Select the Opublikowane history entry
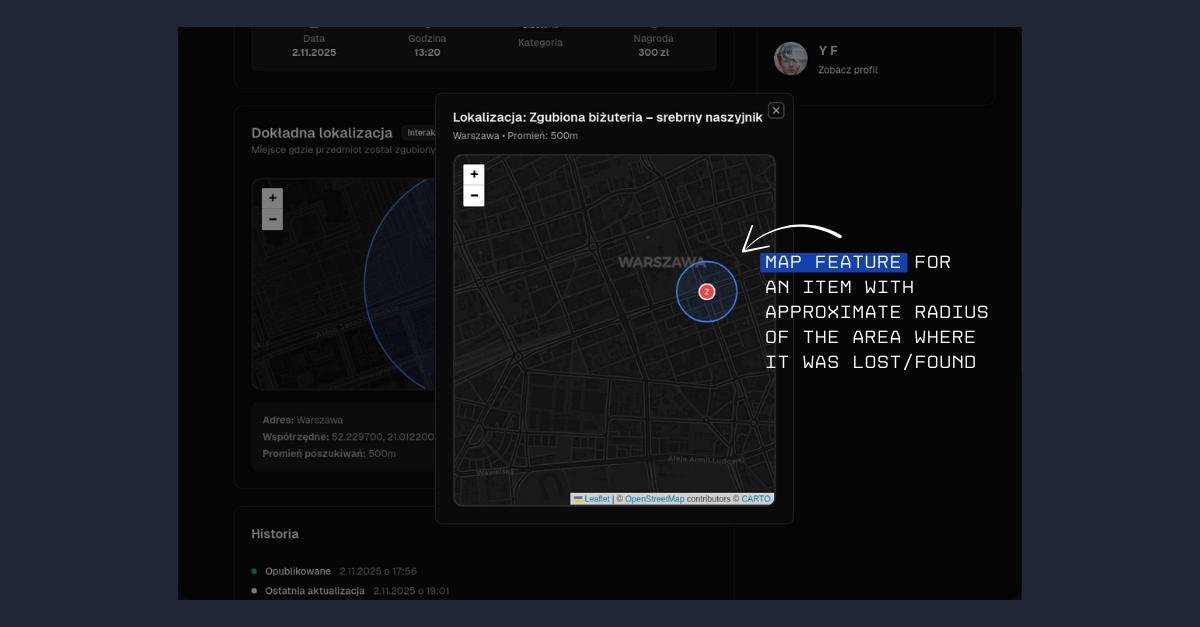 coord(297,571)
